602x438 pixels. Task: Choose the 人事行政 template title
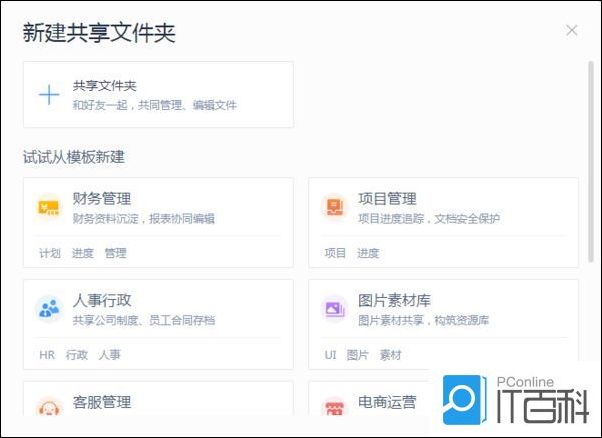coord(102,300)
